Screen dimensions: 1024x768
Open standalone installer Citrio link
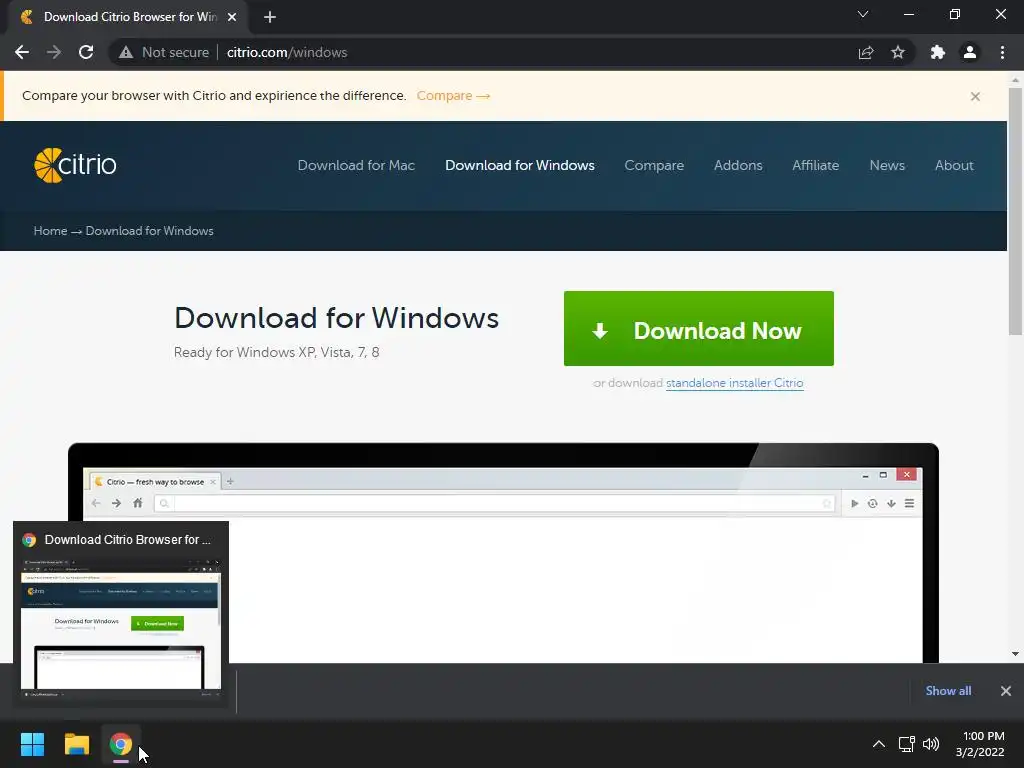pos(735,383)
